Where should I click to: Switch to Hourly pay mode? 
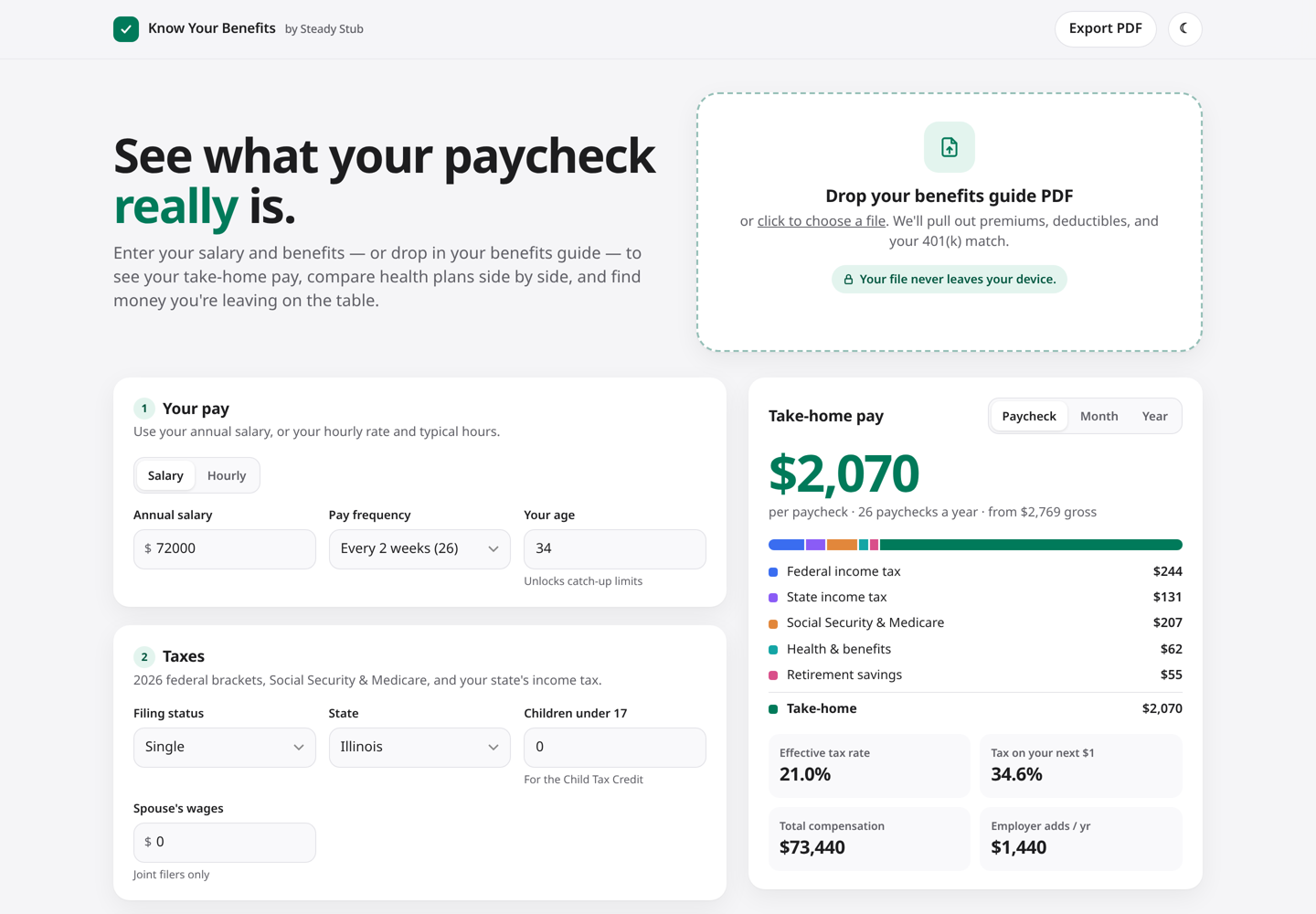[227, 475]
